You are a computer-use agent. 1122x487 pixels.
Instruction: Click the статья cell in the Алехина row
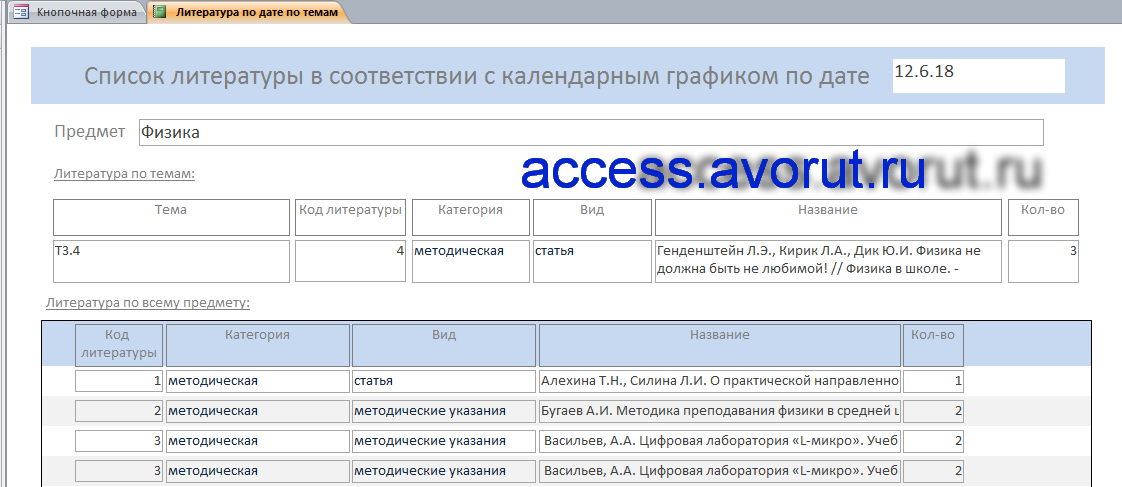click(x=444, y=381)
